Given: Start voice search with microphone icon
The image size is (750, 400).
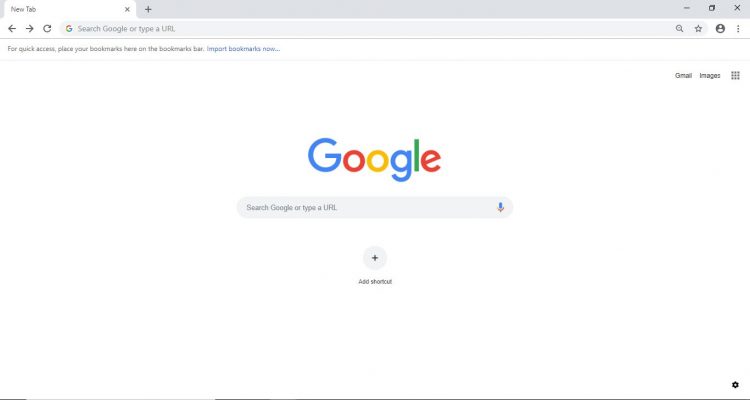Looking at the screenshot, I should [x=500, y=207].
